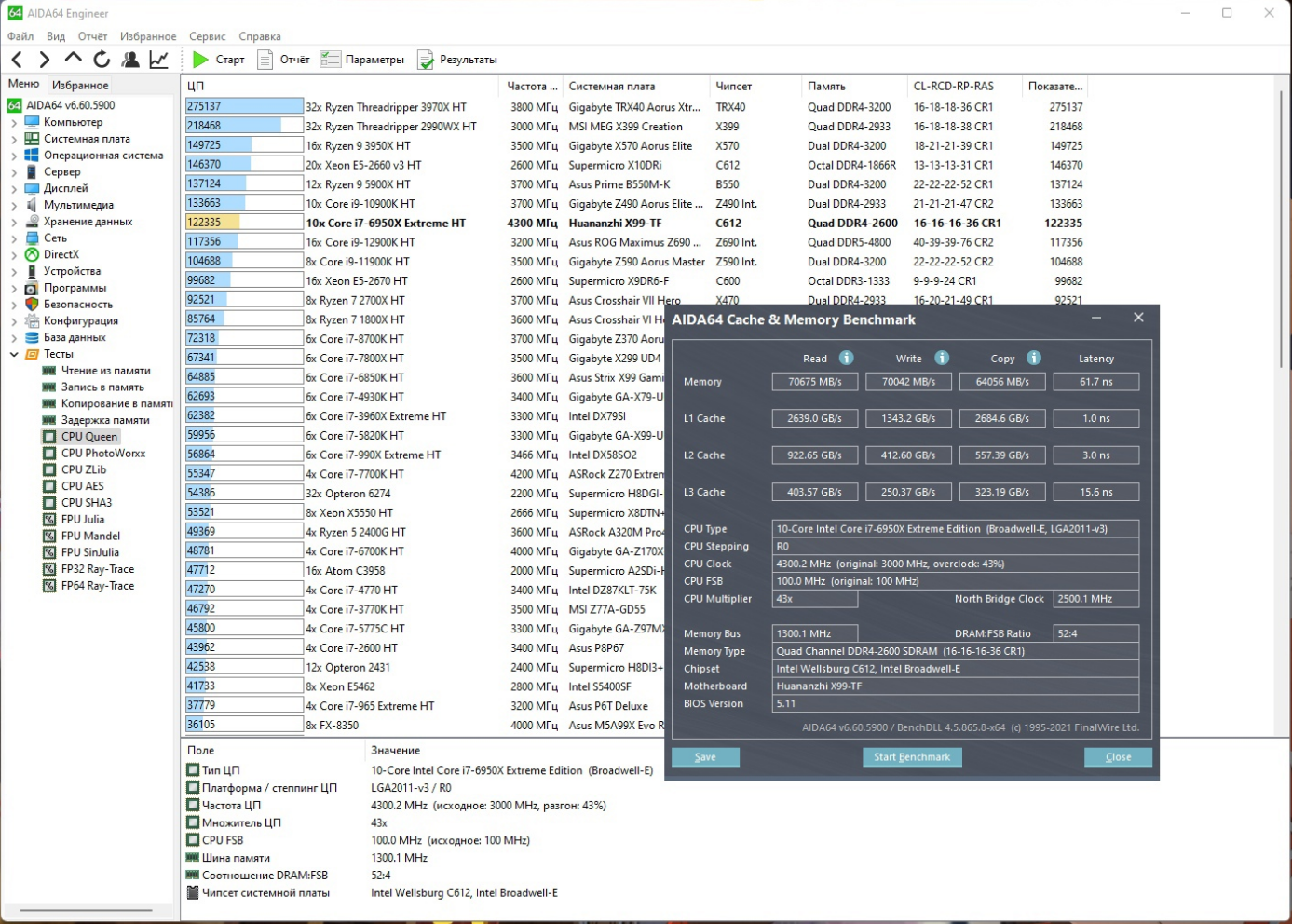Image resolution: width=1292 pixels, height=924 pixels.
Task: Start the benchmark with the green Старт button
Action: 218,60
